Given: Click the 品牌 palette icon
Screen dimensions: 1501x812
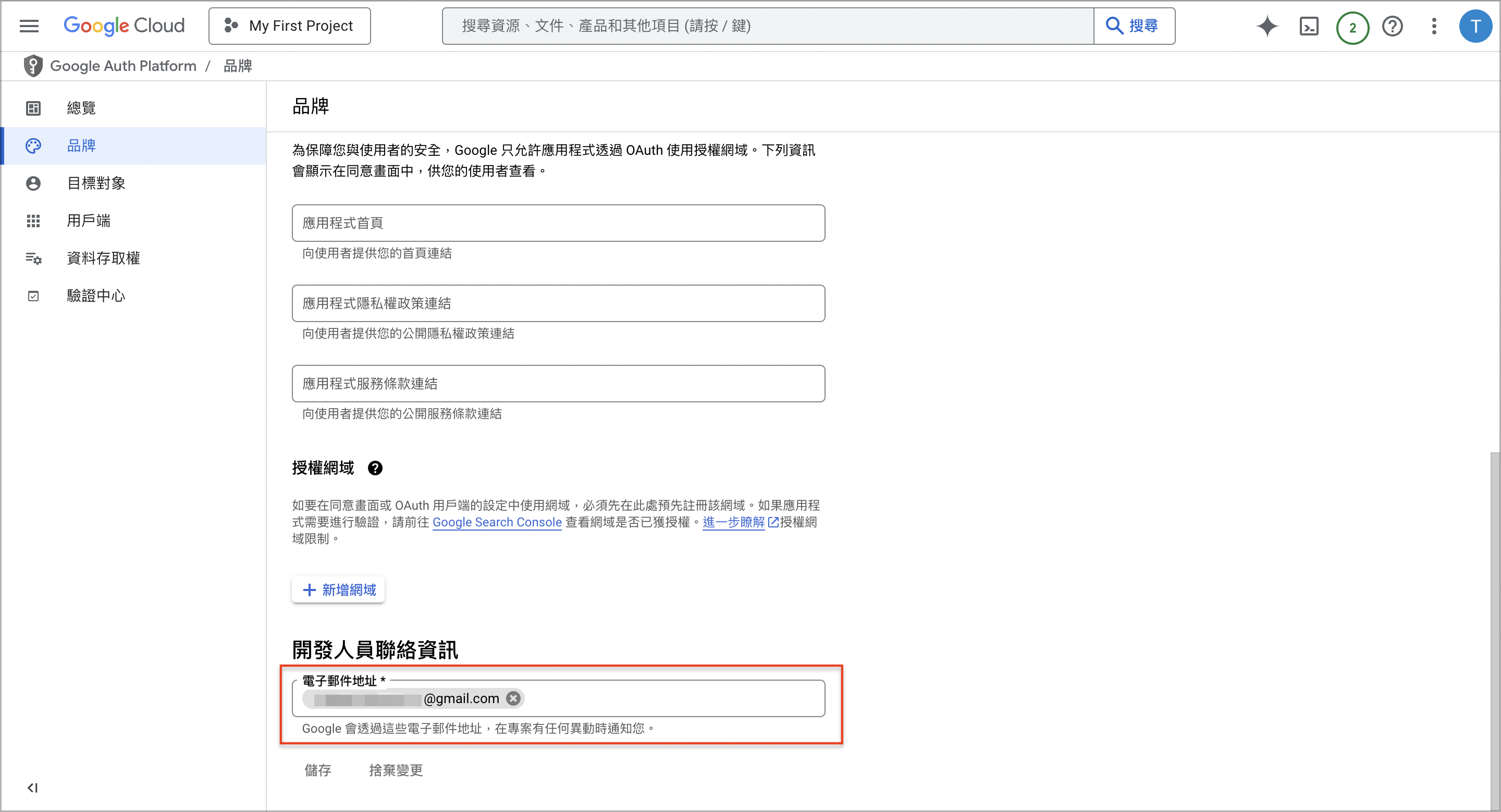Looking at the screenshot, I should click(x=33, y=145).
